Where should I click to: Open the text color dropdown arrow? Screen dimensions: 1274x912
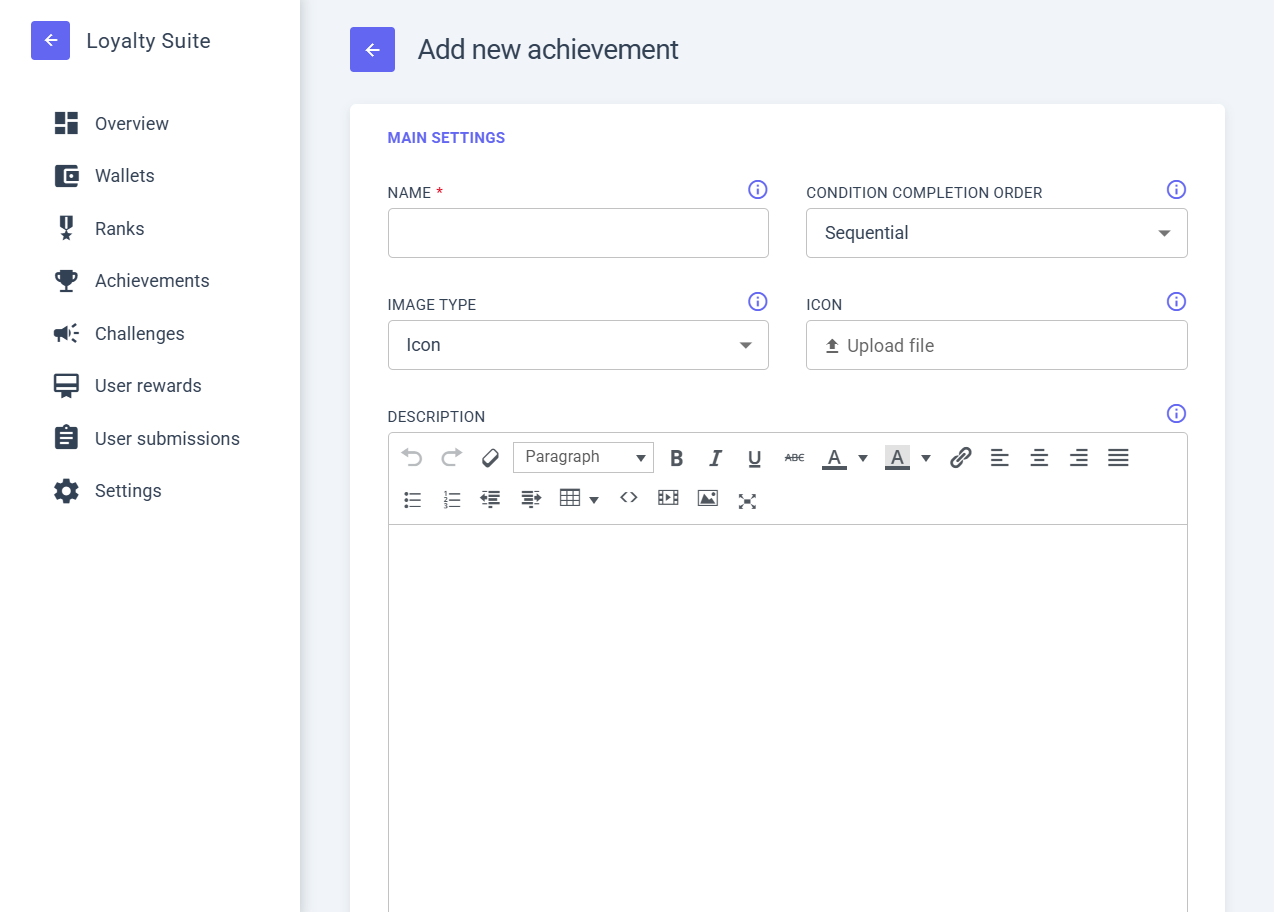coord(863,458)
